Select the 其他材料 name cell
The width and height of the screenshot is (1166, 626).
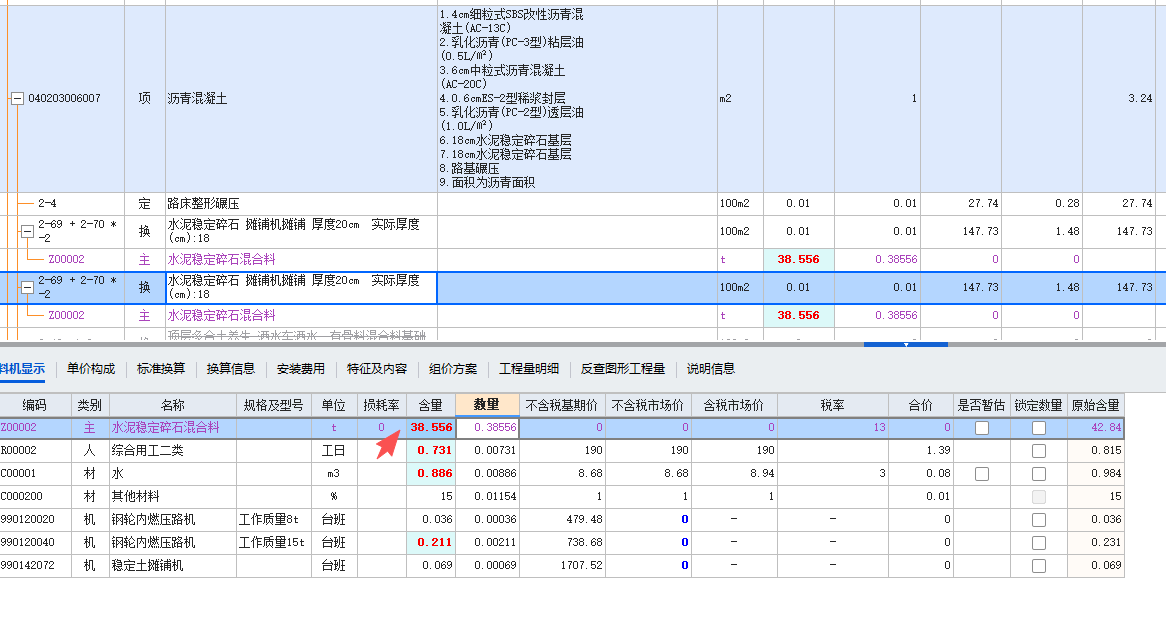(x=173, y=497)
